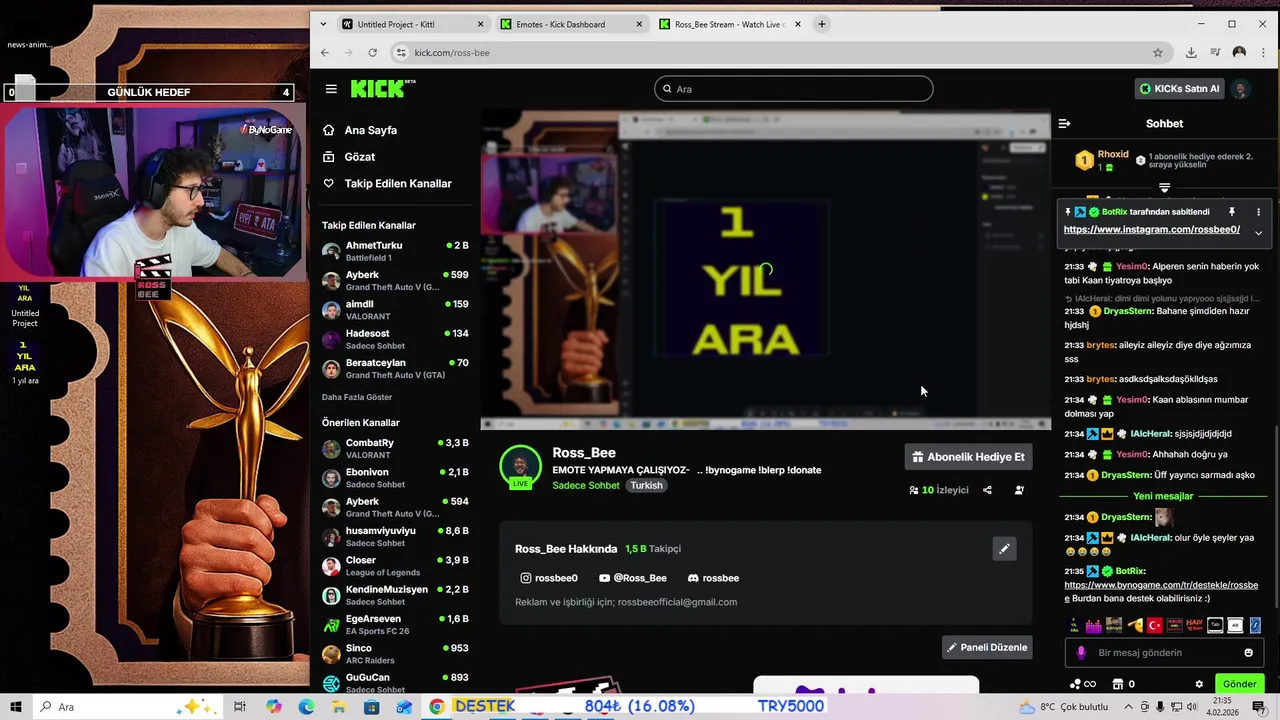Image resolution: width=1280 pixels, height=720 pixels.
Task: Edit the Ross_Bee Hakkında section
Action: point(1004,548)
